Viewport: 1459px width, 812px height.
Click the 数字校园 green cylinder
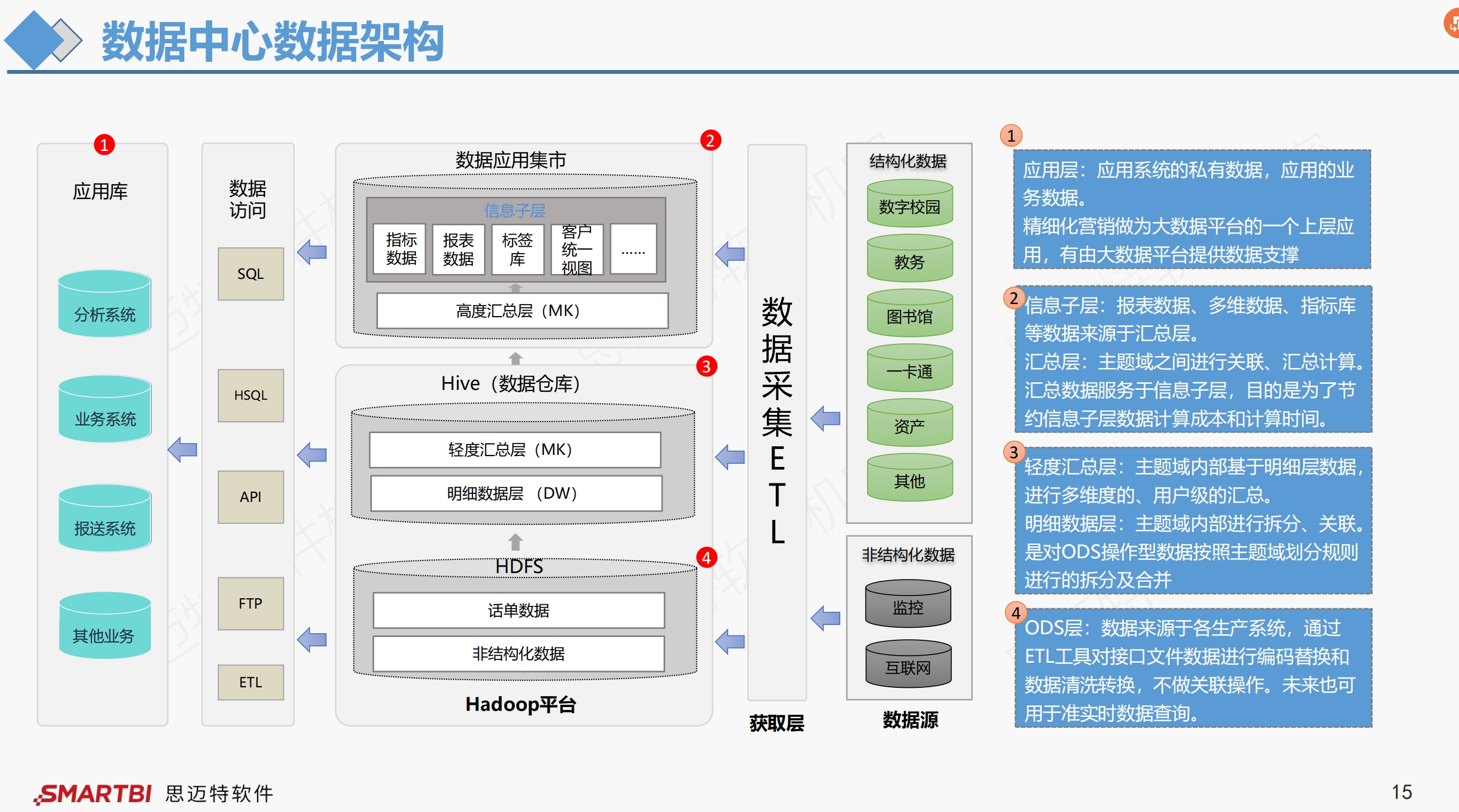pyautogui.click(x=910, y=204)
